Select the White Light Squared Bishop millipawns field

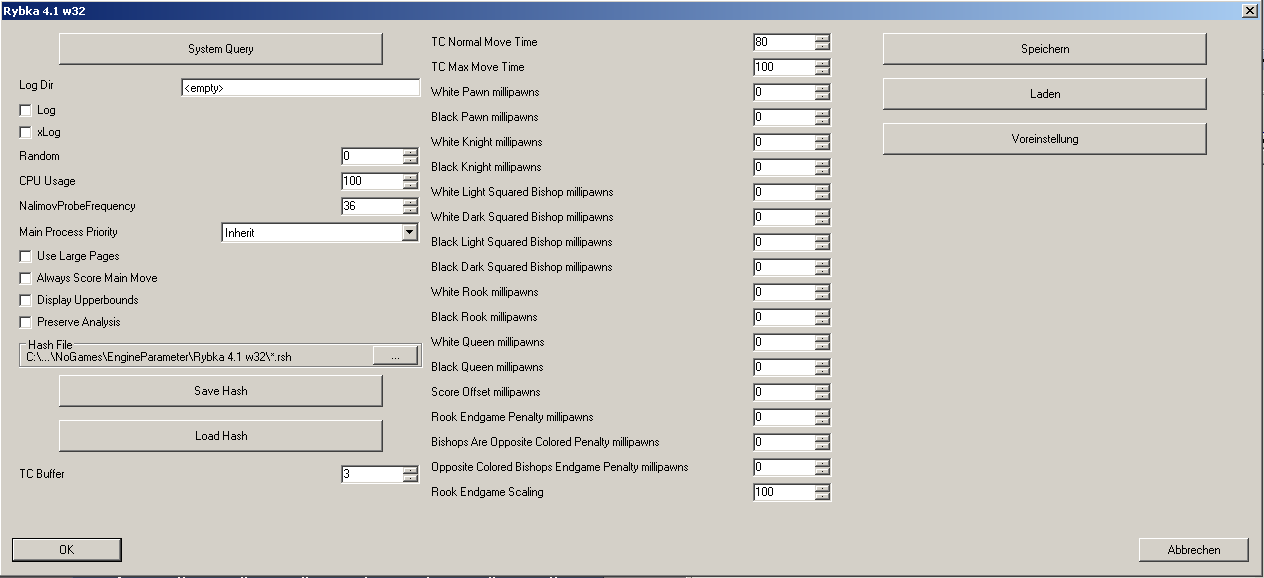tap(784, 192)
